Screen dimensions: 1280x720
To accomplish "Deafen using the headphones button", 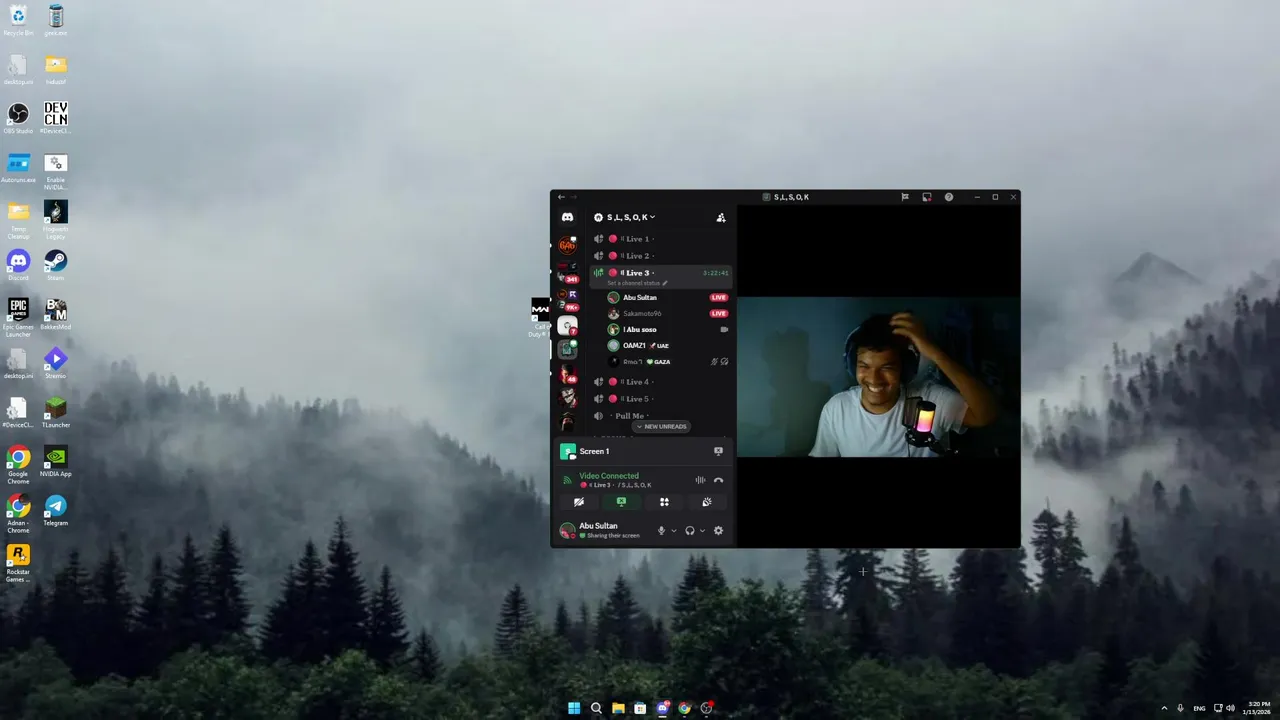I will pyautogui.click(x=689, y=531).
